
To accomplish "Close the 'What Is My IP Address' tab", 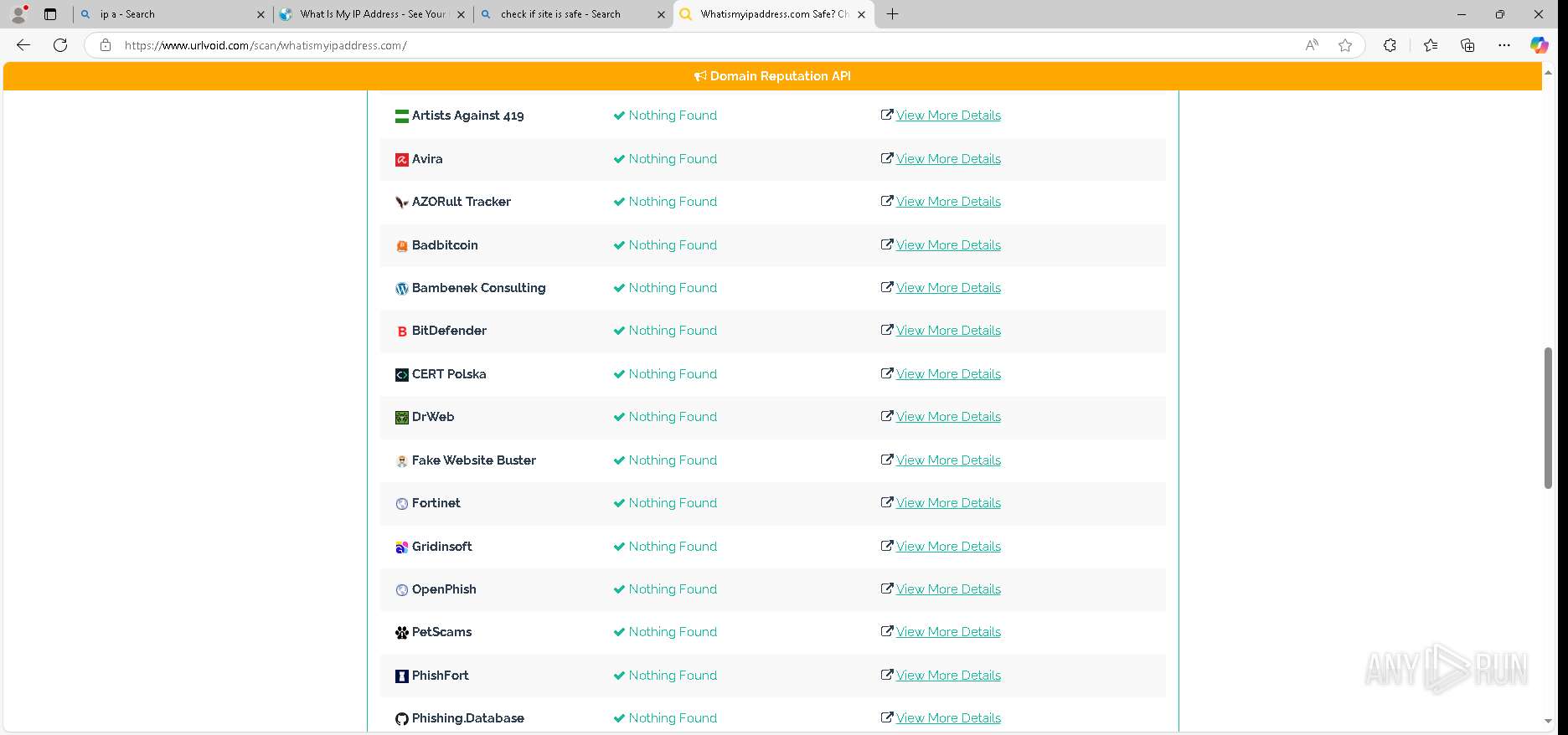I will (x=461, y=14).
